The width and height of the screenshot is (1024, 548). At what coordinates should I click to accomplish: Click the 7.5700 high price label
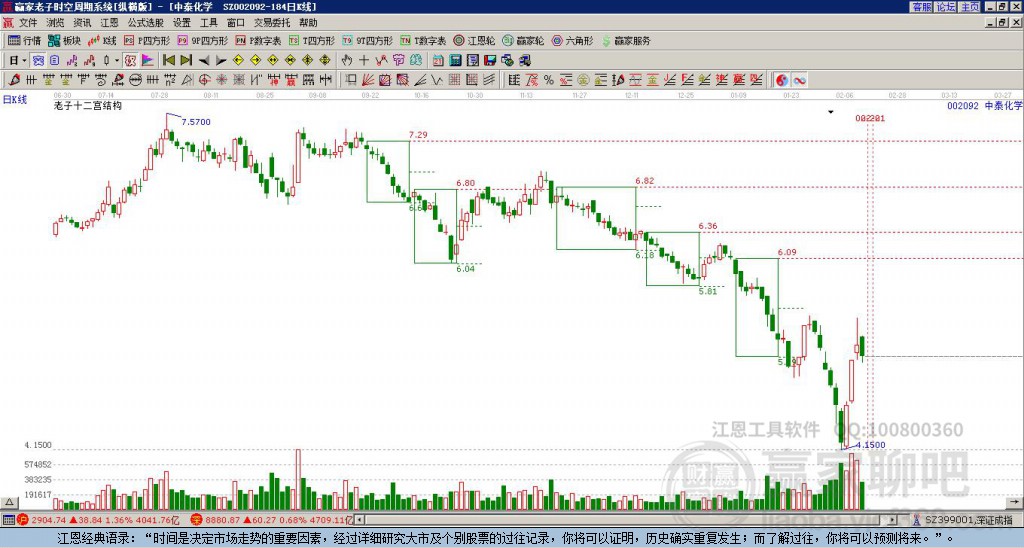coord(196,122)
